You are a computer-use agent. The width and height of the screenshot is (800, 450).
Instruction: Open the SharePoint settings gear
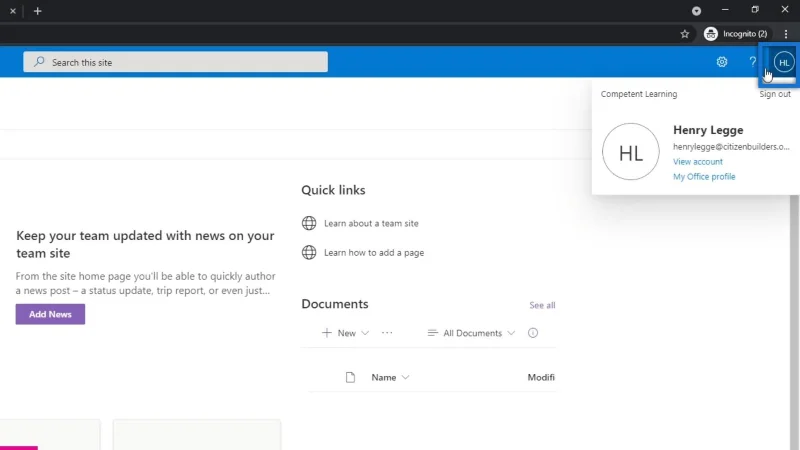tap(721, 62)
